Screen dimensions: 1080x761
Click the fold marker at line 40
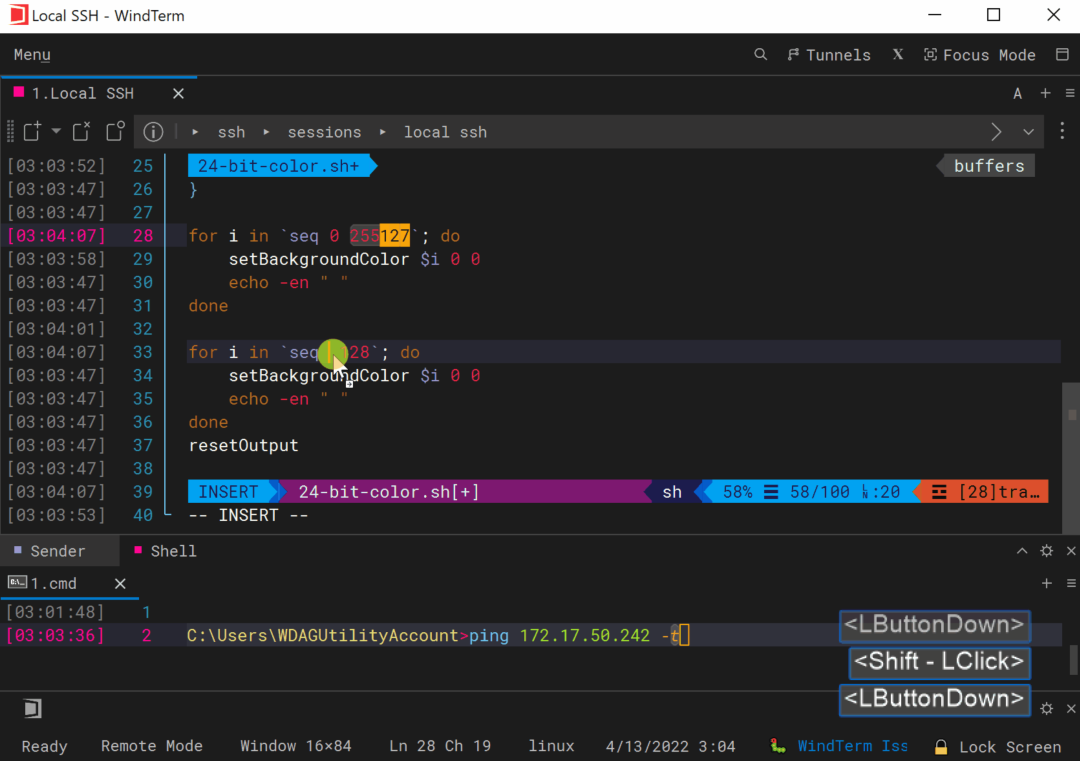167,514
